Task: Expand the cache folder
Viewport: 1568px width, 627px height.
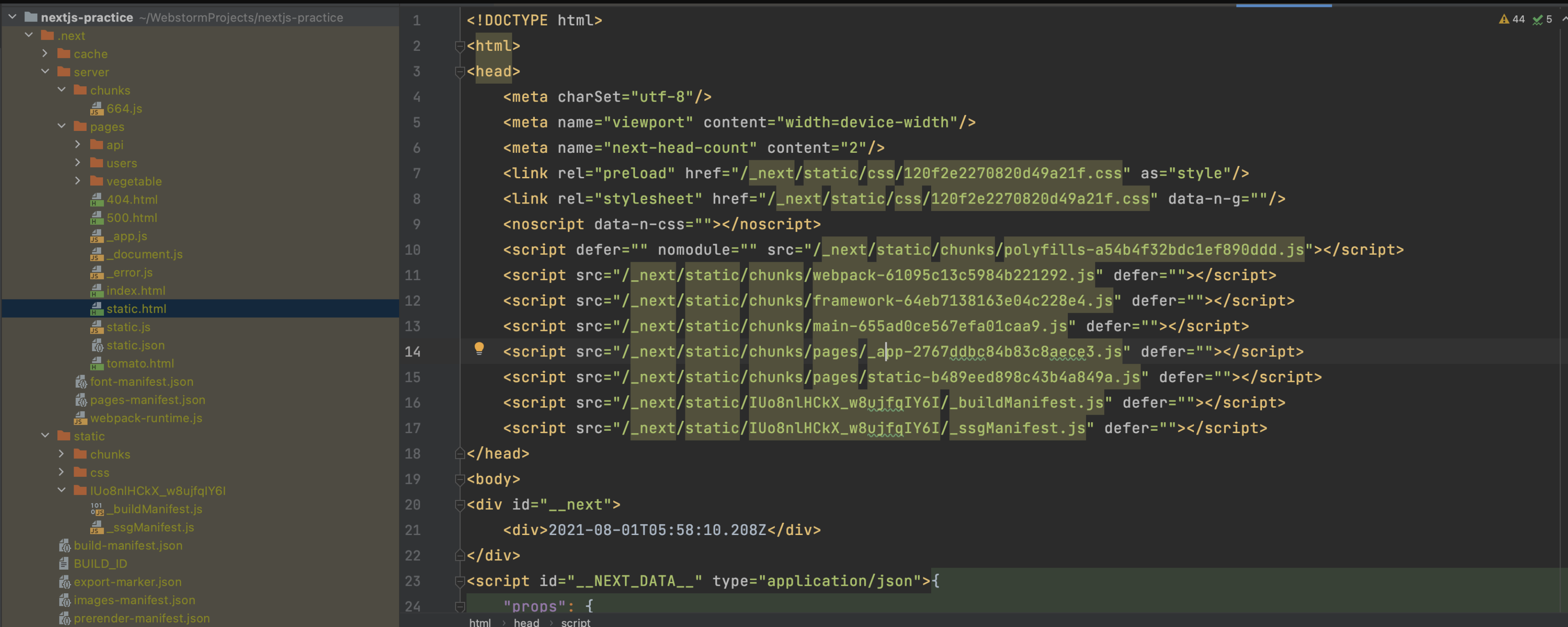Action: (x=45, y=53)
